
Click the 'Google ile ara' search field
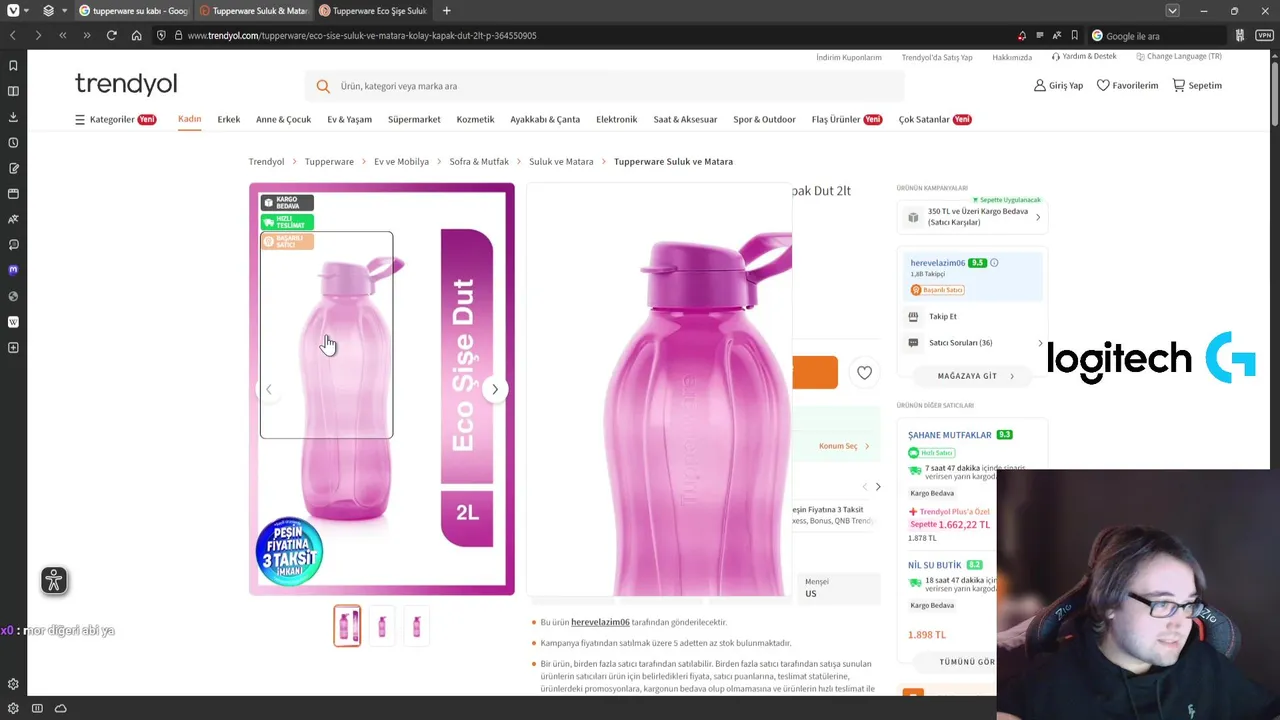(x=1156, y=35)
